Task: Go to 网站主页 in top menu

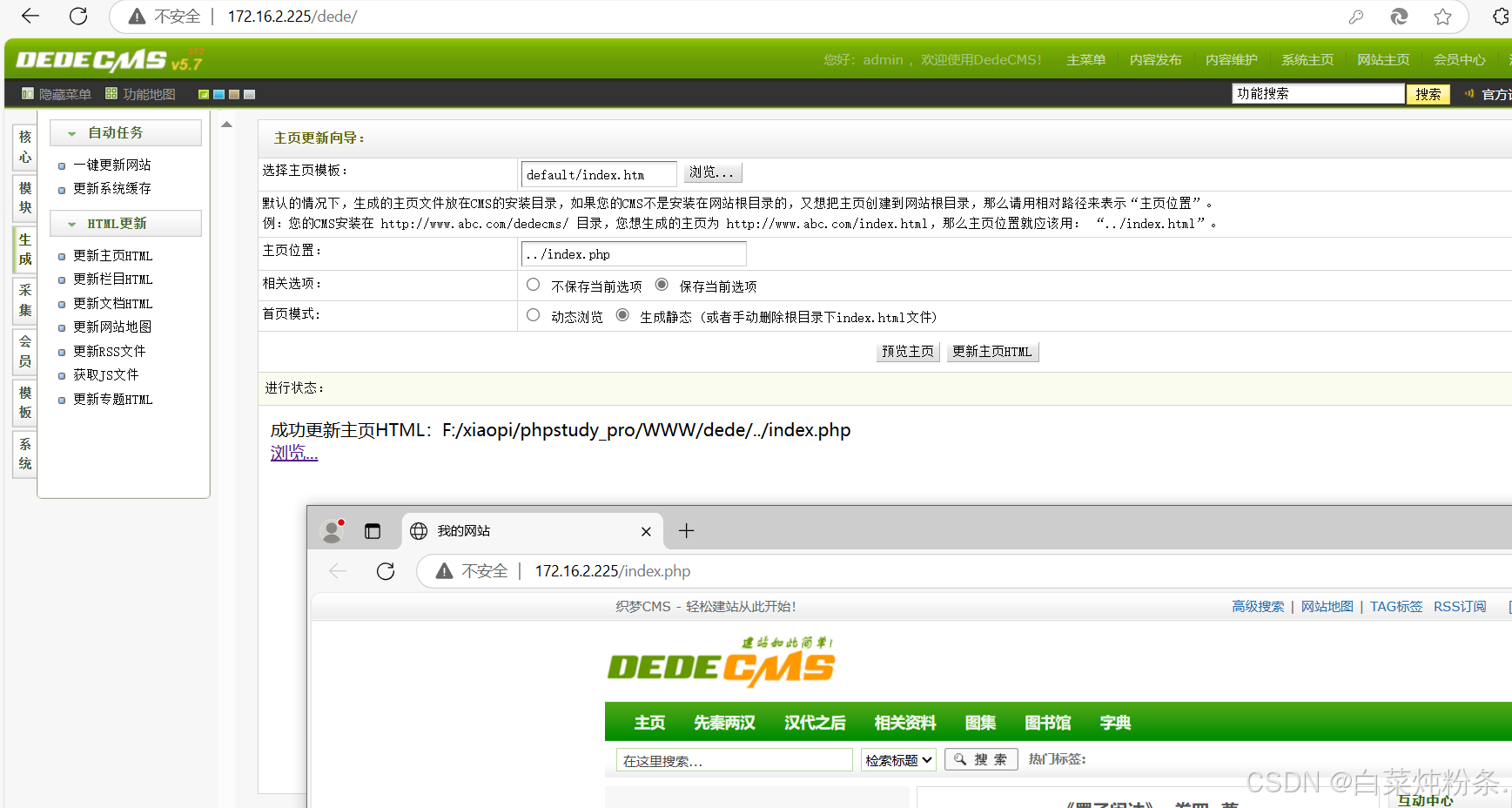Action: coord(1382,59)
